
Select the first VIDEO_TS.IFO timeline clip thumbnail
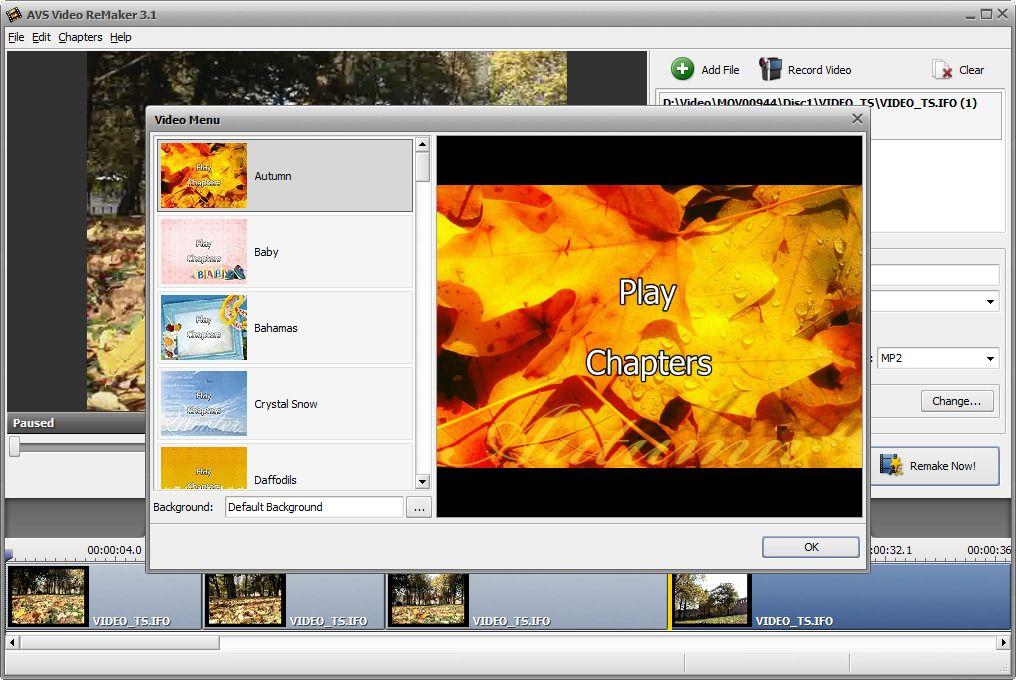click(48, 596)
